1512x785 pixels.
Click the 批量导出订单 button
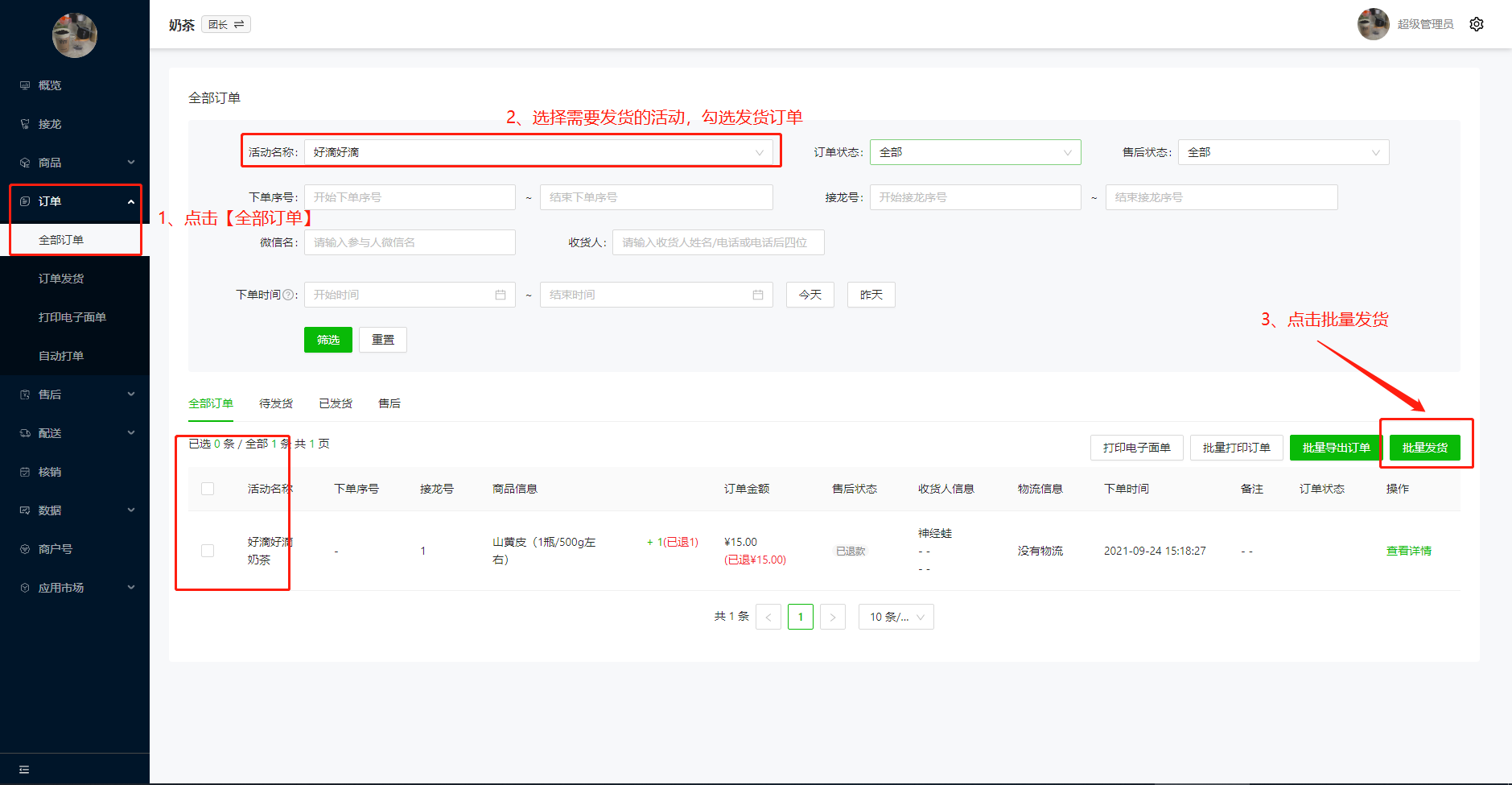pos(1337,448)
